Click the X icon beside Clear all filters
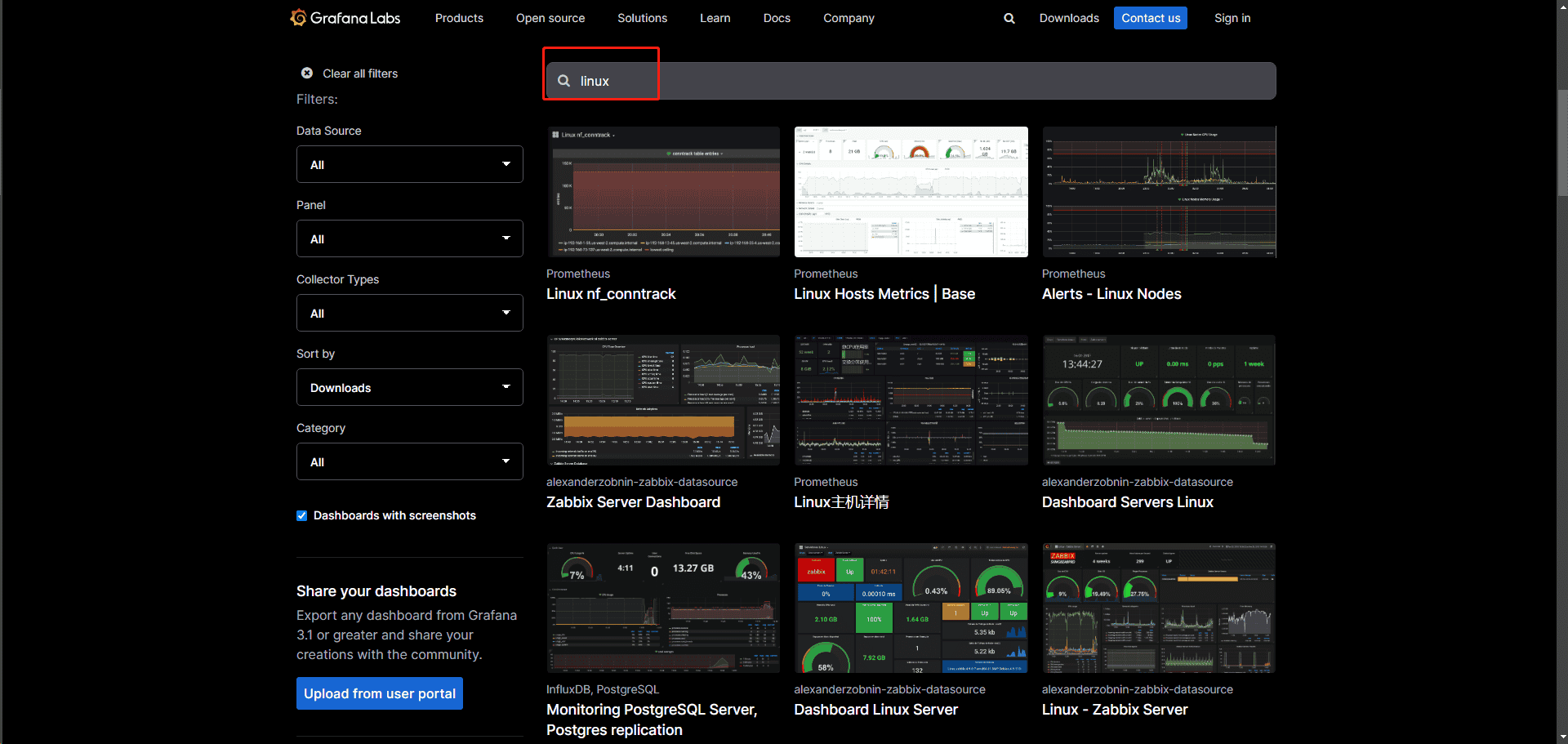The width and height of the screenshot is (1568, 744). [306, 73]
